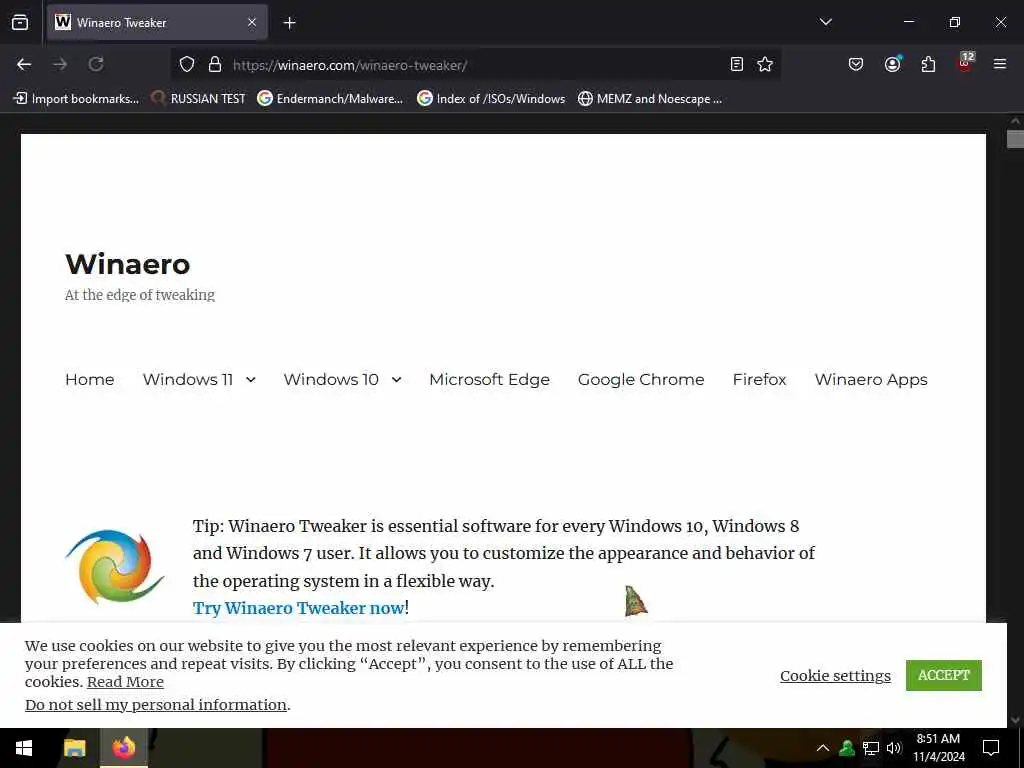
Task: Click the Firefox taskbar icon
Action: (123, 748)
